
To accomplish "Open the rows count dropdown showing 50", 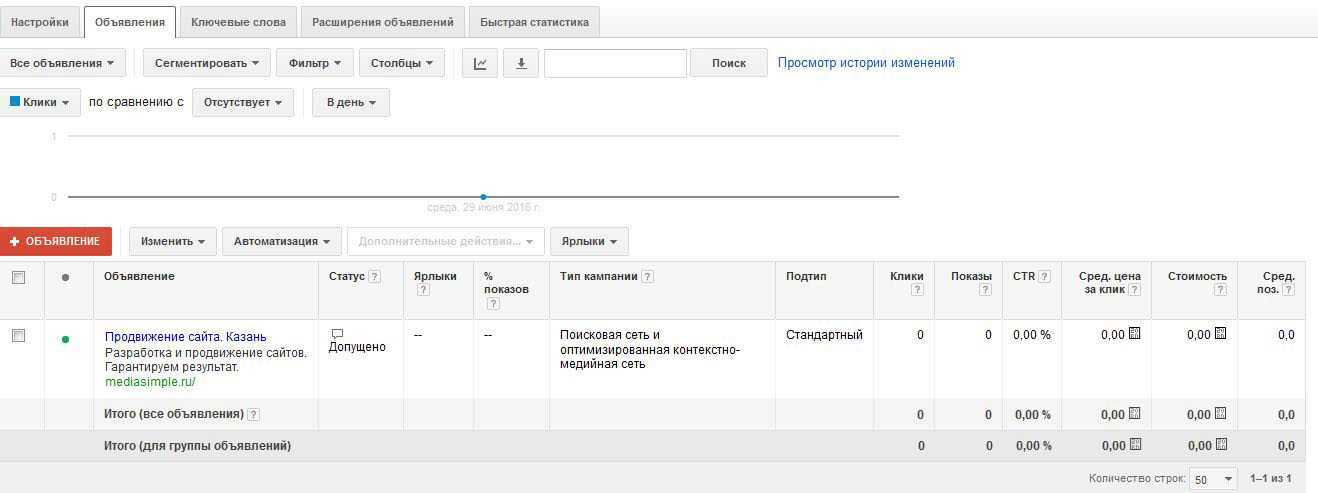I will (1214, 479).
